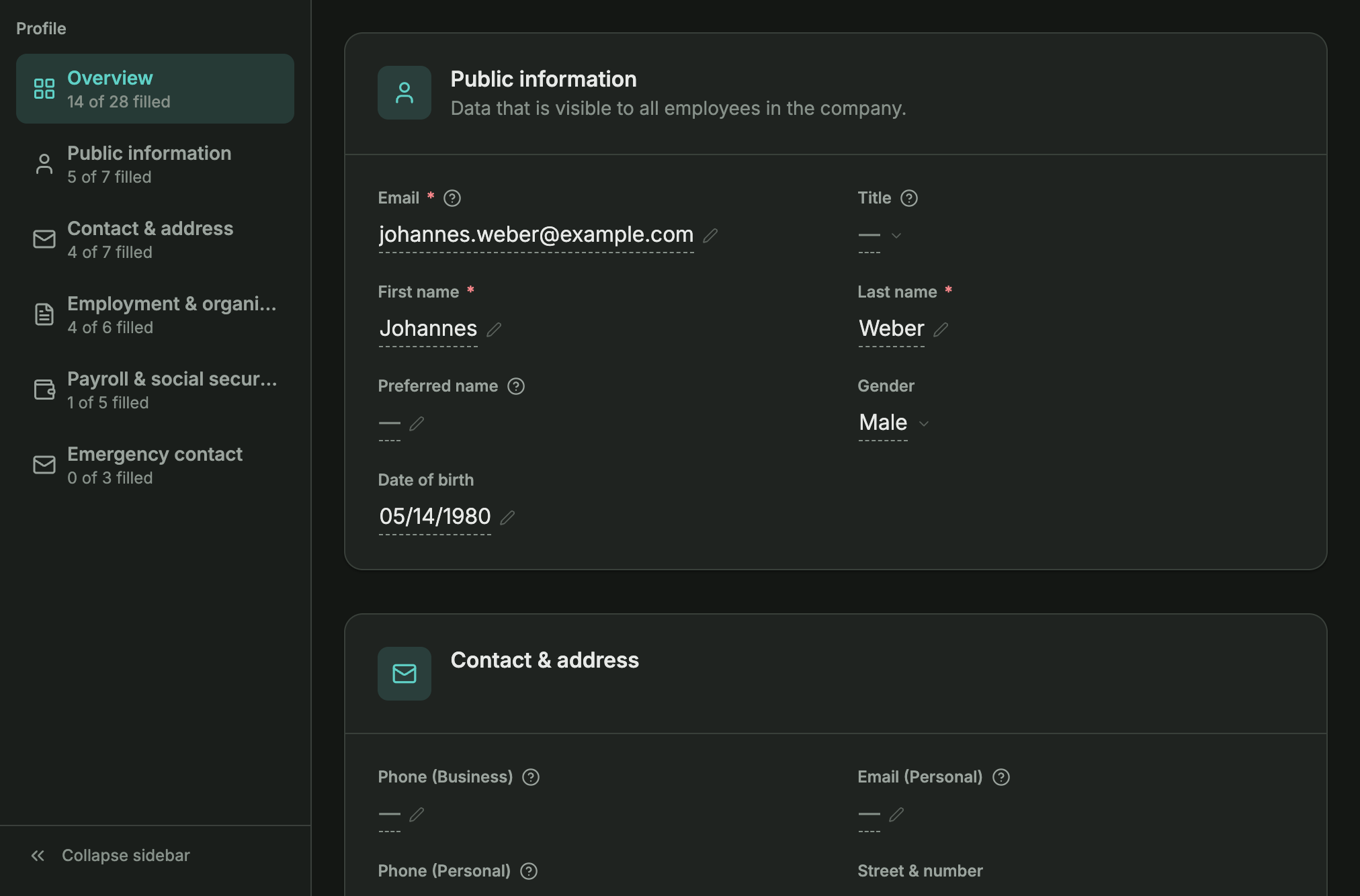
Task: Click the Johannes first name value
Action: click(x=428, y=328)
